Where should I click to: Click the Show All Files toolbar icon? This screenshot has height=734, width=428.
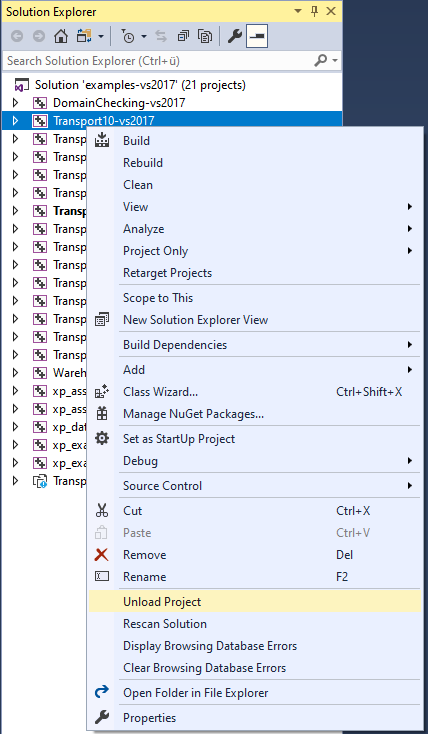[205, 37]
